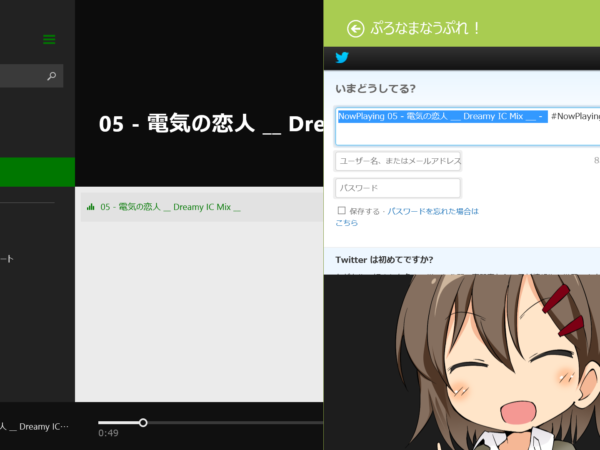Open the green hamburger menu
Image resolution: width=600 pixels, height=450 pixels.
tap(49, 39)
